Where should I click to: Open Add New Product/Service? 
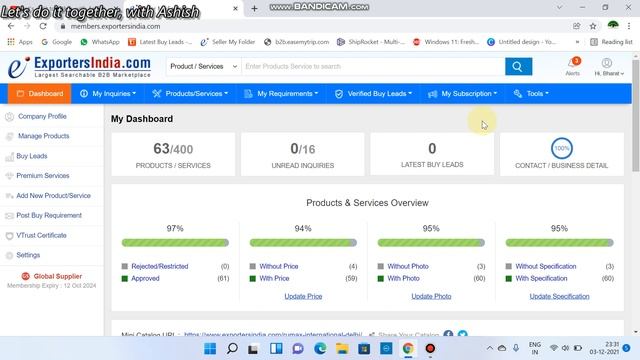click(53, 196)
